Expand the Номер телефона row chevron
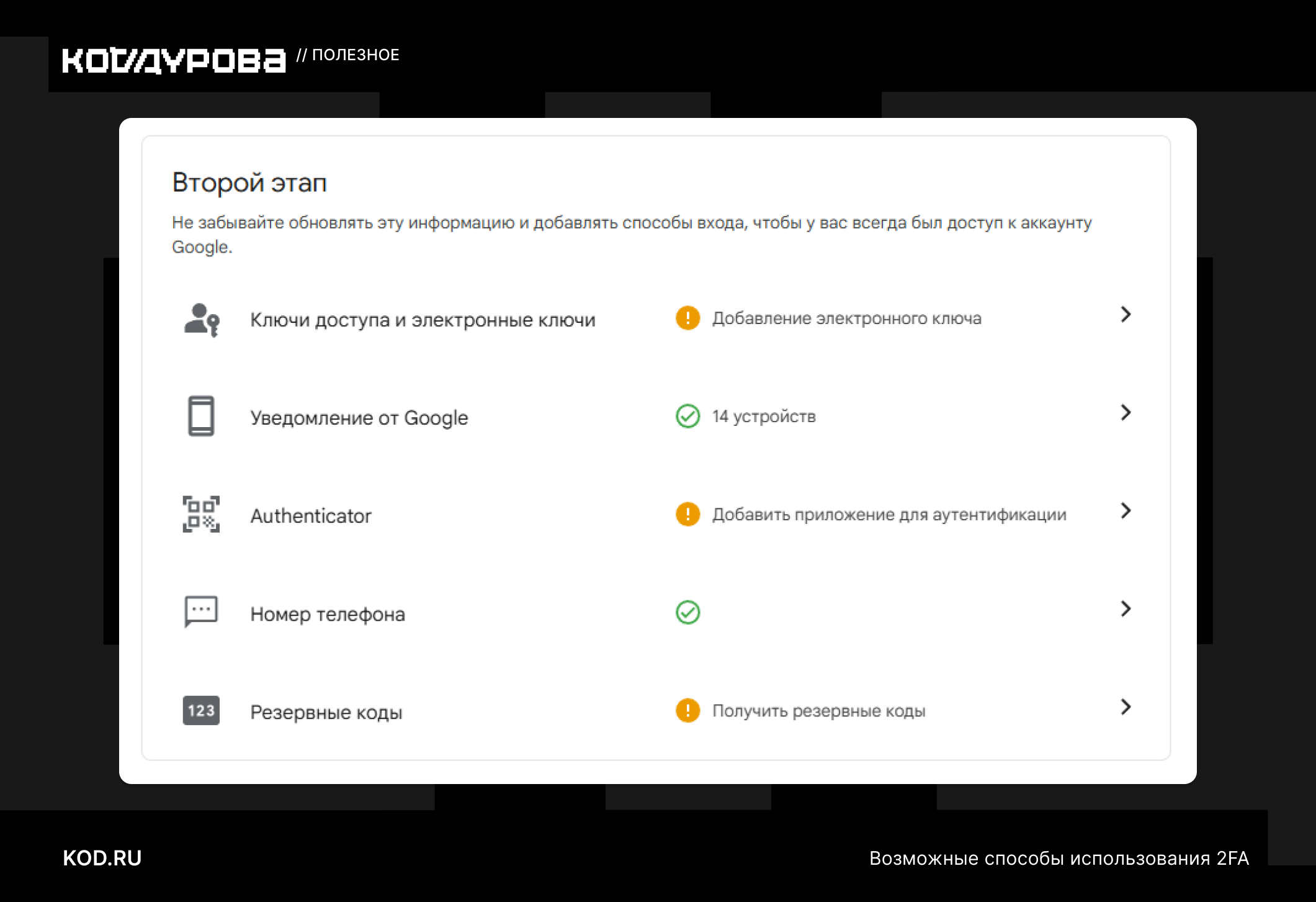The width and height of the screenshot is (1316, 902). click(1126, 608)
